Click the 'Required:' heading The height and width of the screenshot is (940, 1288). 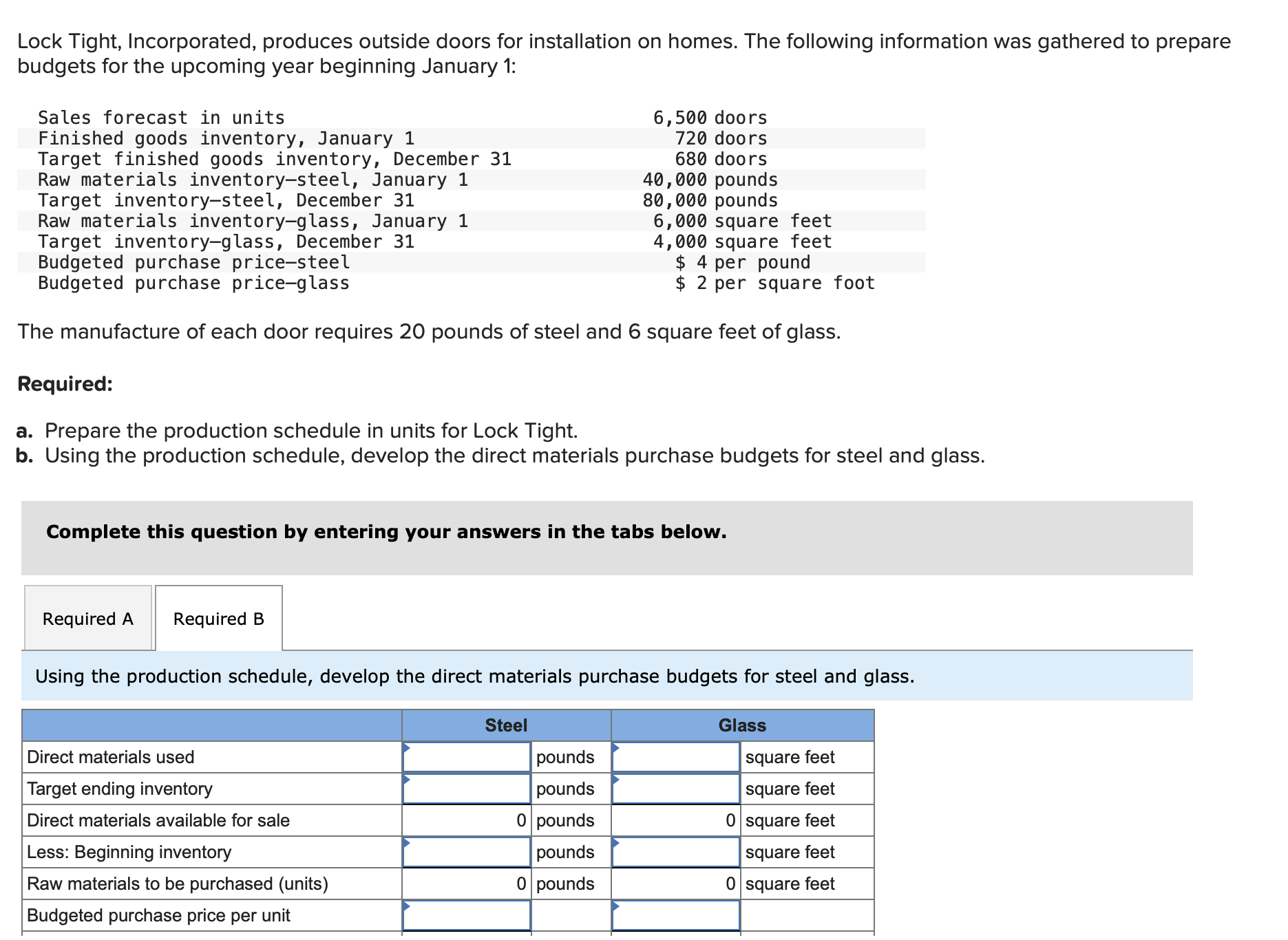click(65, 383)
